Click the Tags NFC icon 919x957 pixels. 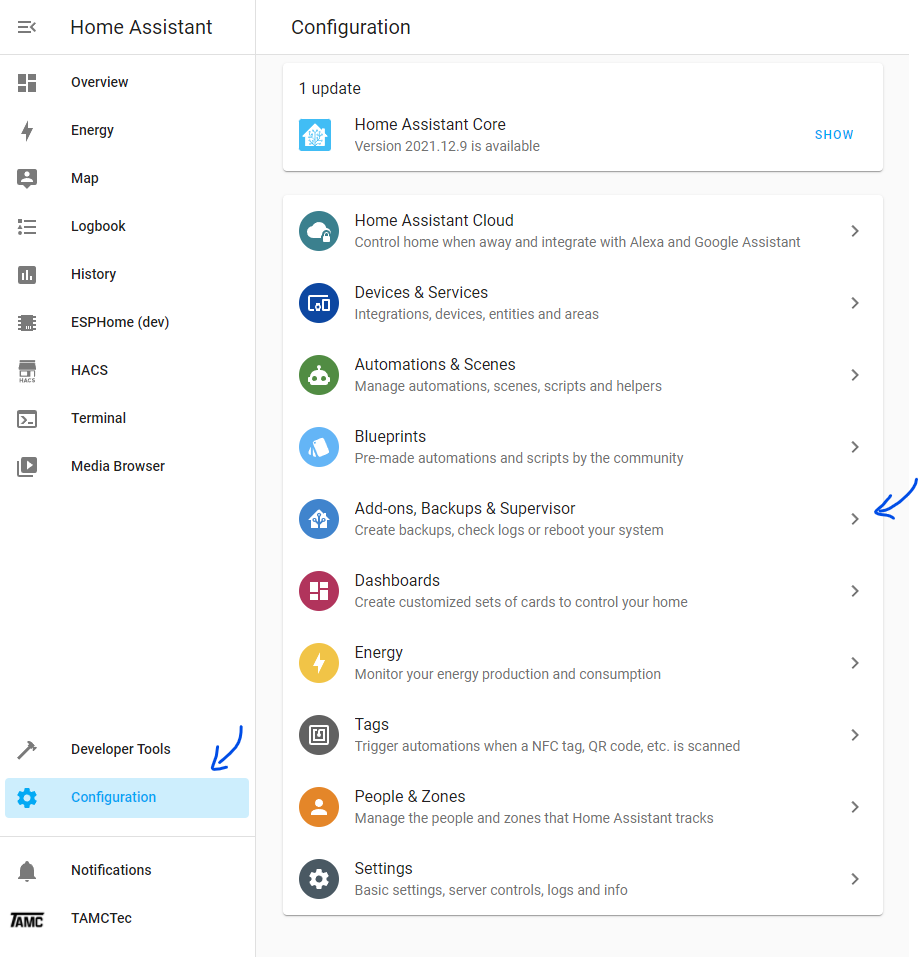(319, 735)
